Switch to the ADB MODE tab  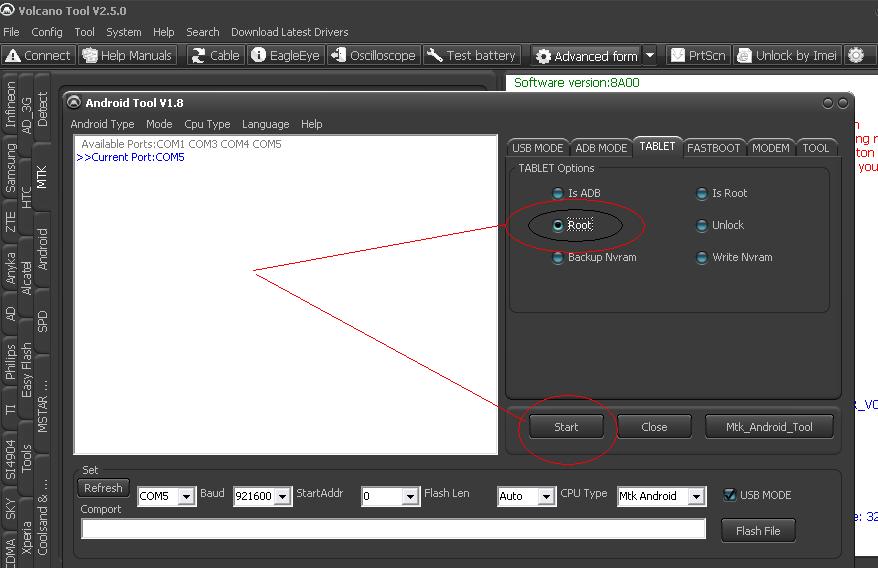pyautogui.click(x=601, y=148)
